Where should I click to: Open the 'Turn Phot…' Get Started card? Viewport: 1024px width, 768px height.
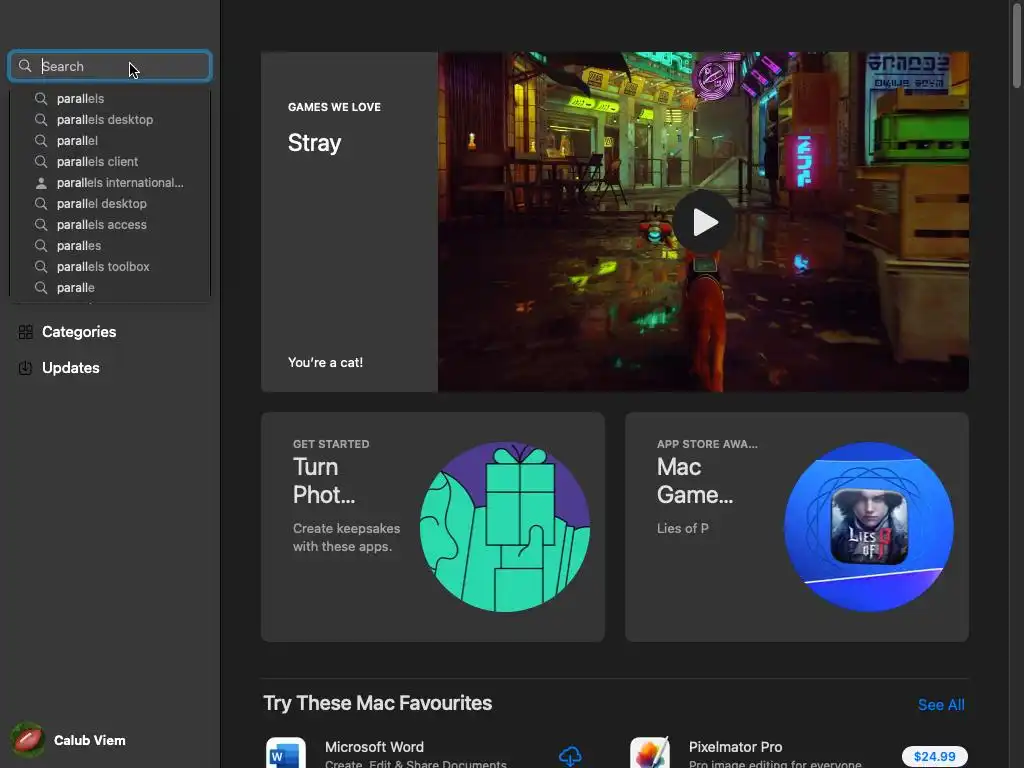tap(432, 526)
